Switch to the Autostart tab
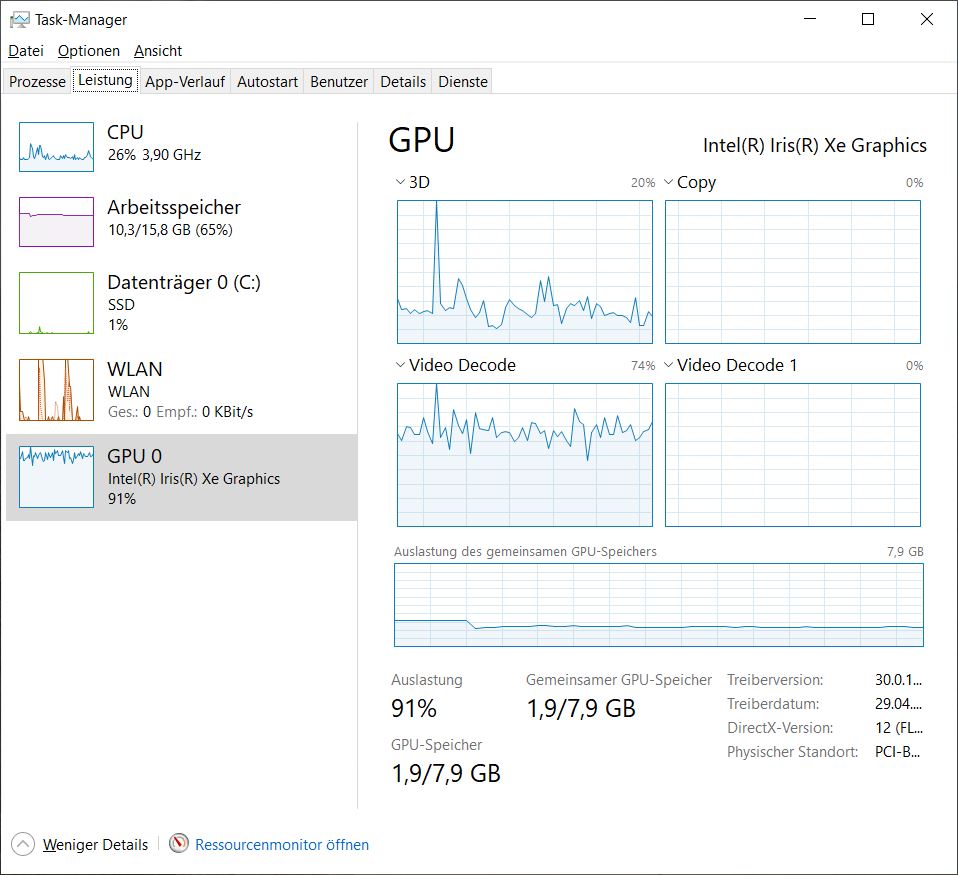Viewport: 958px width, 875px height. tap(267, 82)
